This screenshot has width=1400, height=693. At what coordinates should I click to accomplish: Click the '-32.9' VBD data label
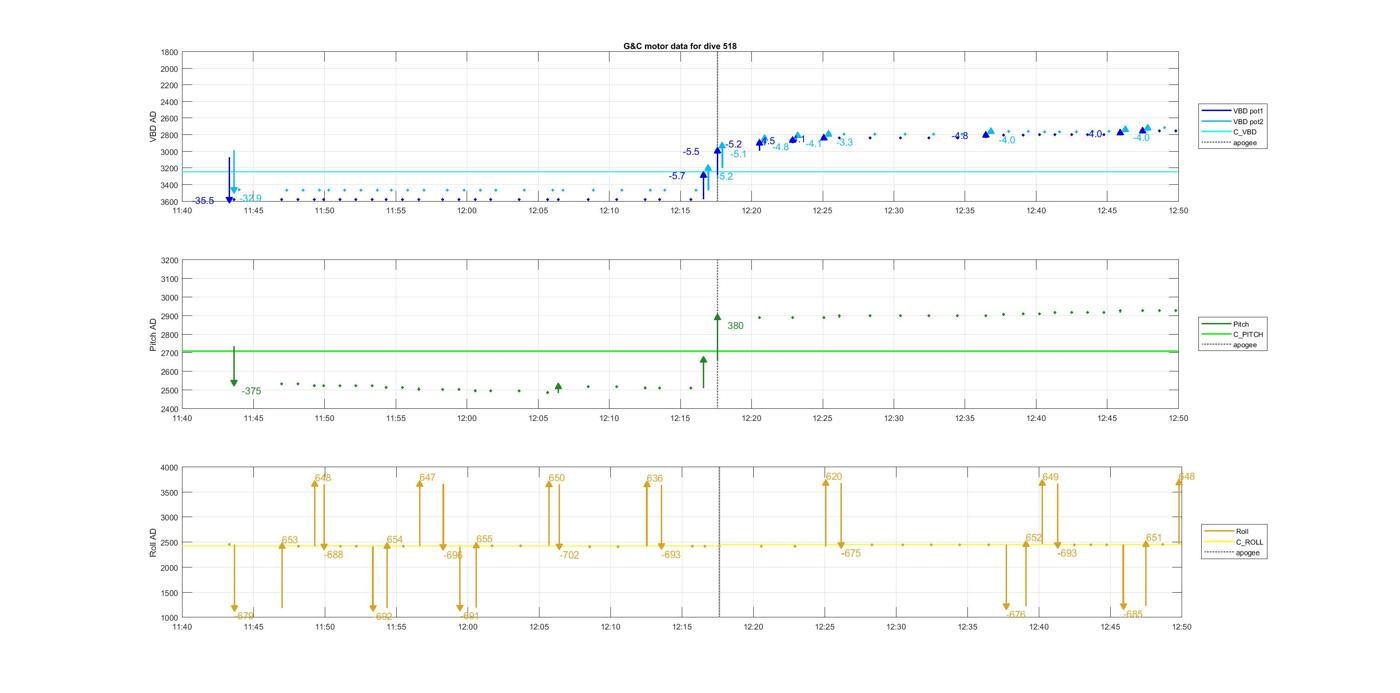251,198
